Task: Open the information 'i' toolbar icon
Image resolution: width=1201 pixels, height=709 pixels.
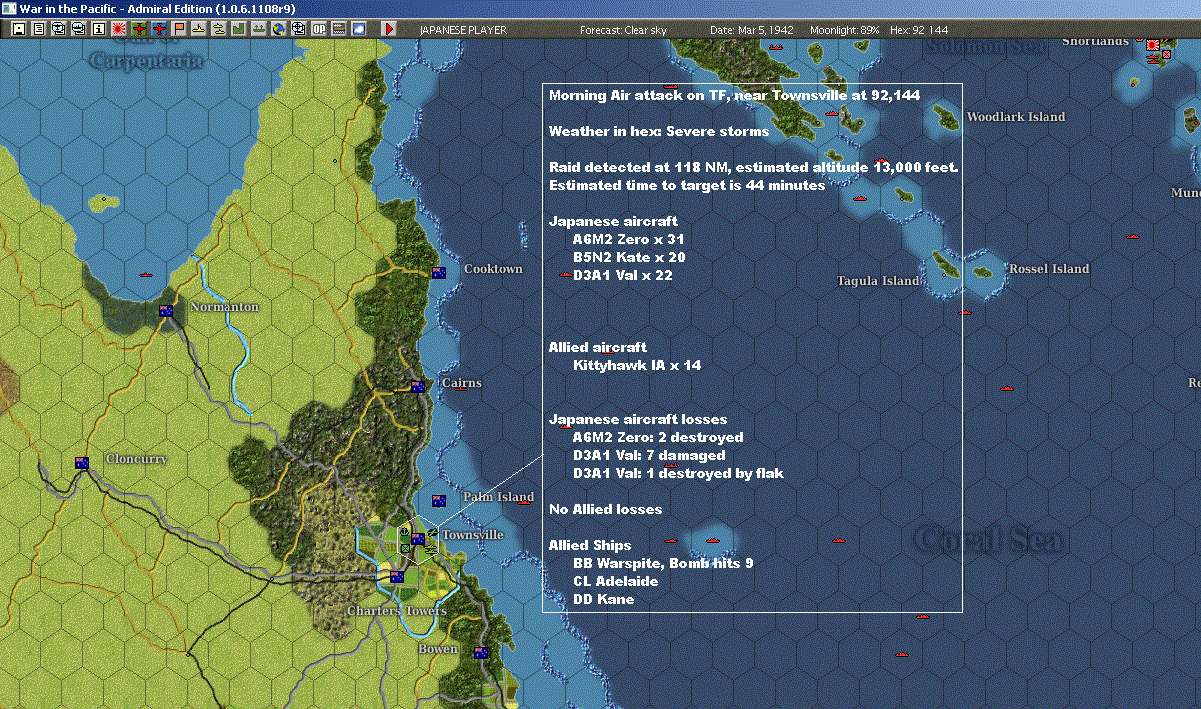Action: tap(98, 29)
